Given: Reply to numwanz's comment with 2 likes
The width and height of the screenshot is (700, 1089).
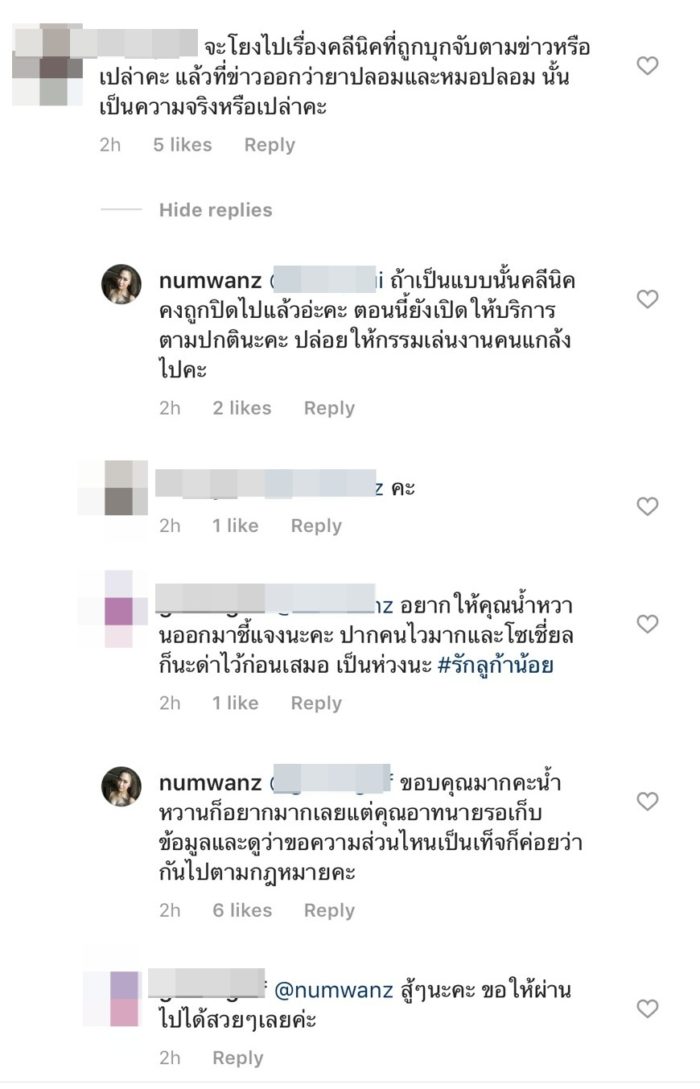Looking at the screenshot, I should click(329, 408).
